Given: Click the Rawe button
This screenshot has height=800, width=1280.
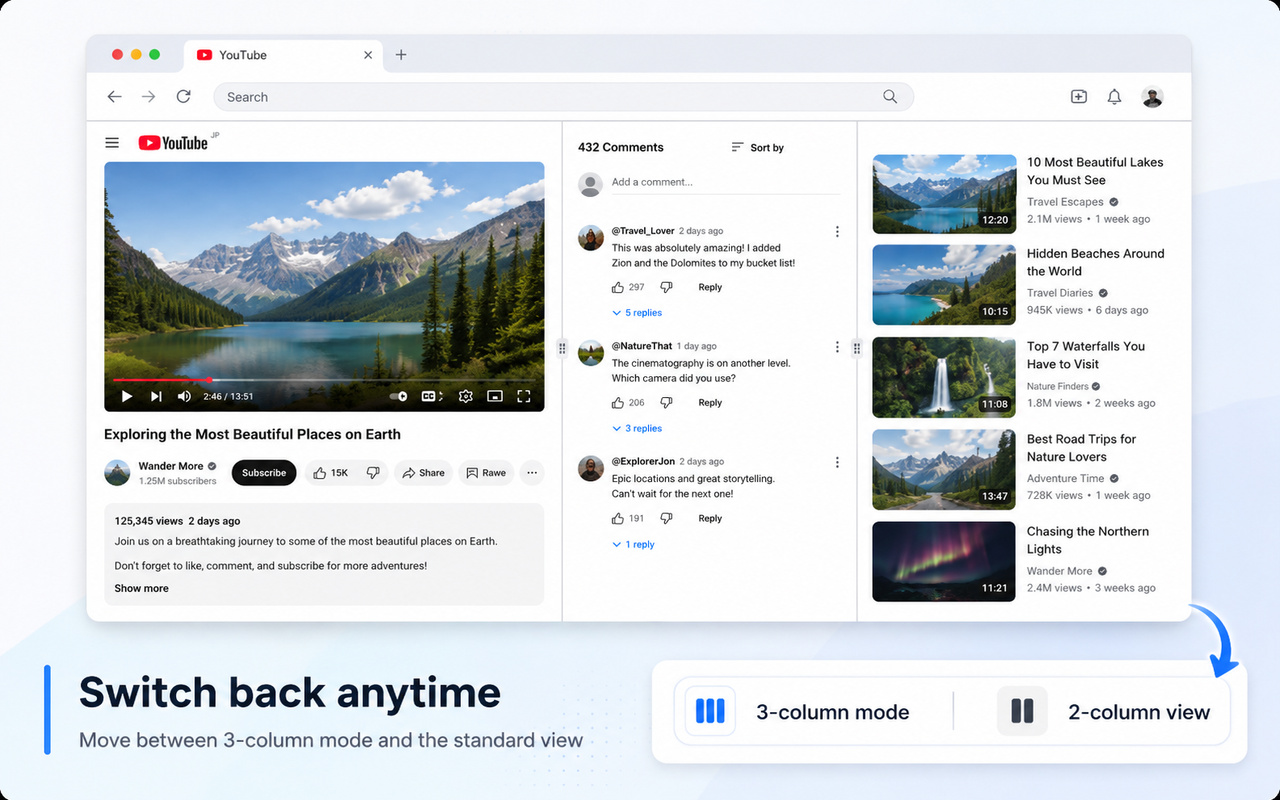Looking at the screenshot, I should [x=486, y=473].
